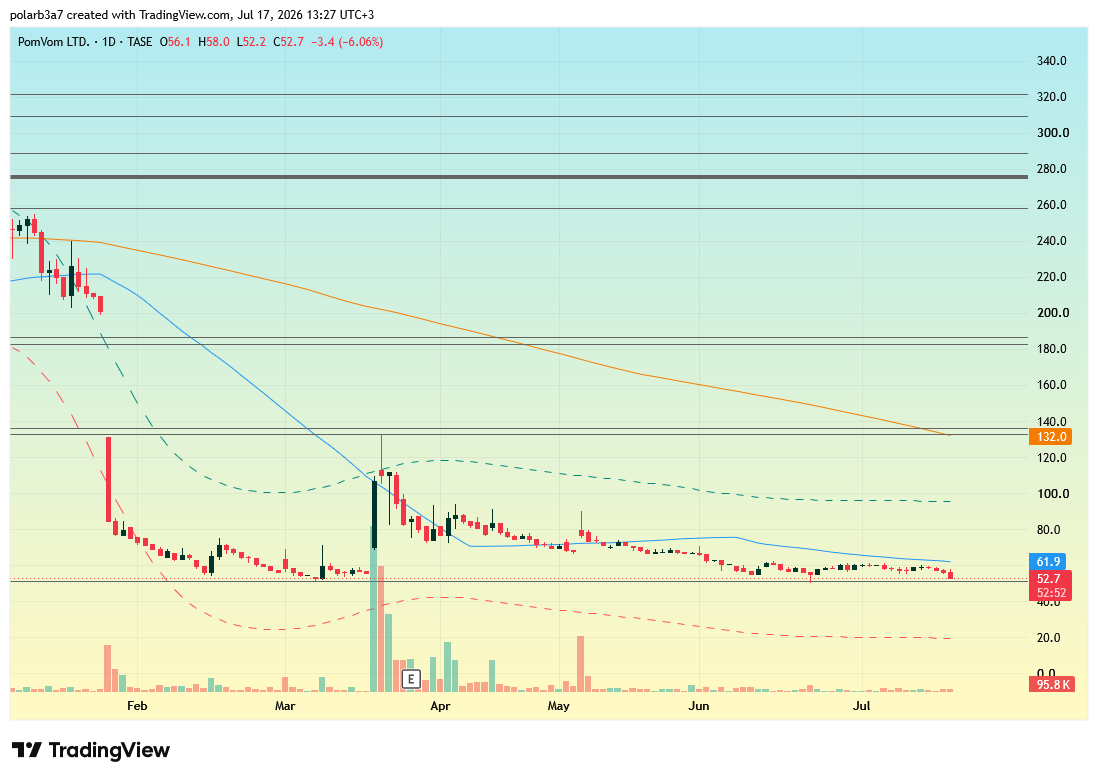1098x780 pixels.
Task: Click the C52.7 close value
Action: coord(288,42)
